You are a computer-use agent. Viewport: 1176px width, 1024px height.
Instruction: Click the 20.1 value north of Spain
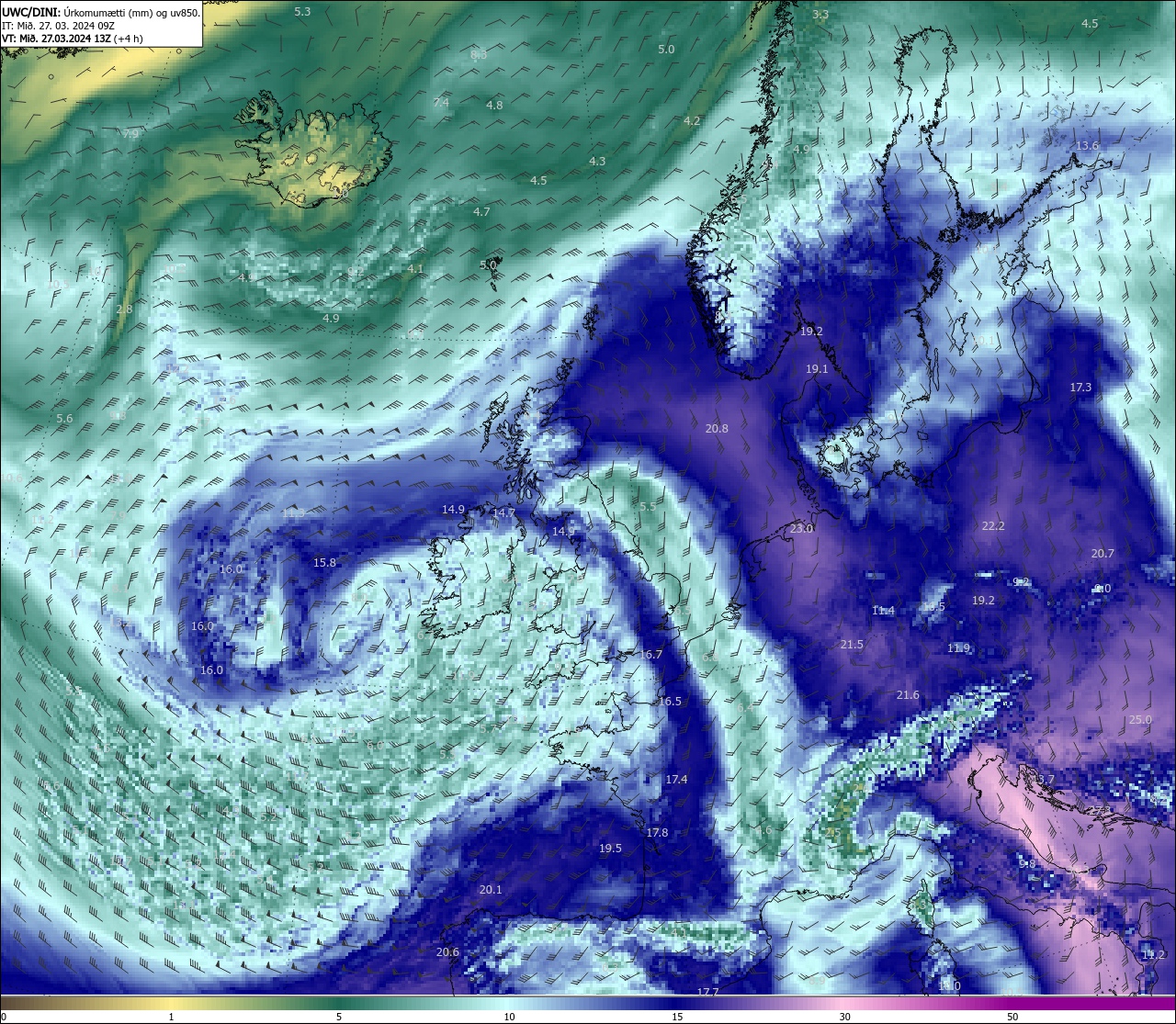[x=491, y=890]
